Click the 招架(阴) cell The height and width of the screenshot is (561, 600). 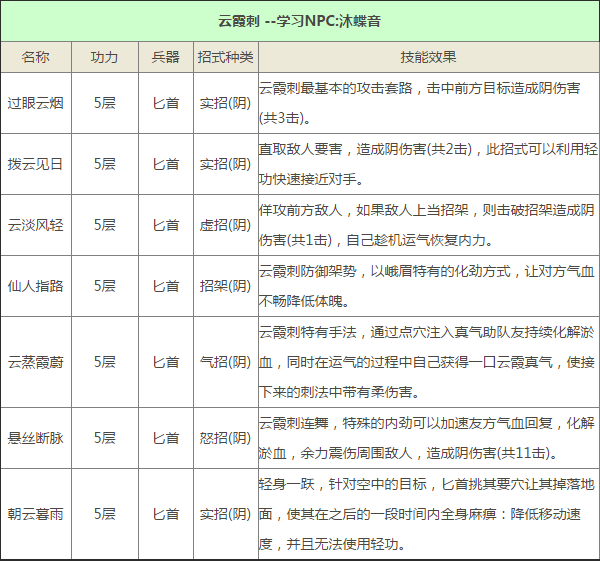(x=225, y=286)
